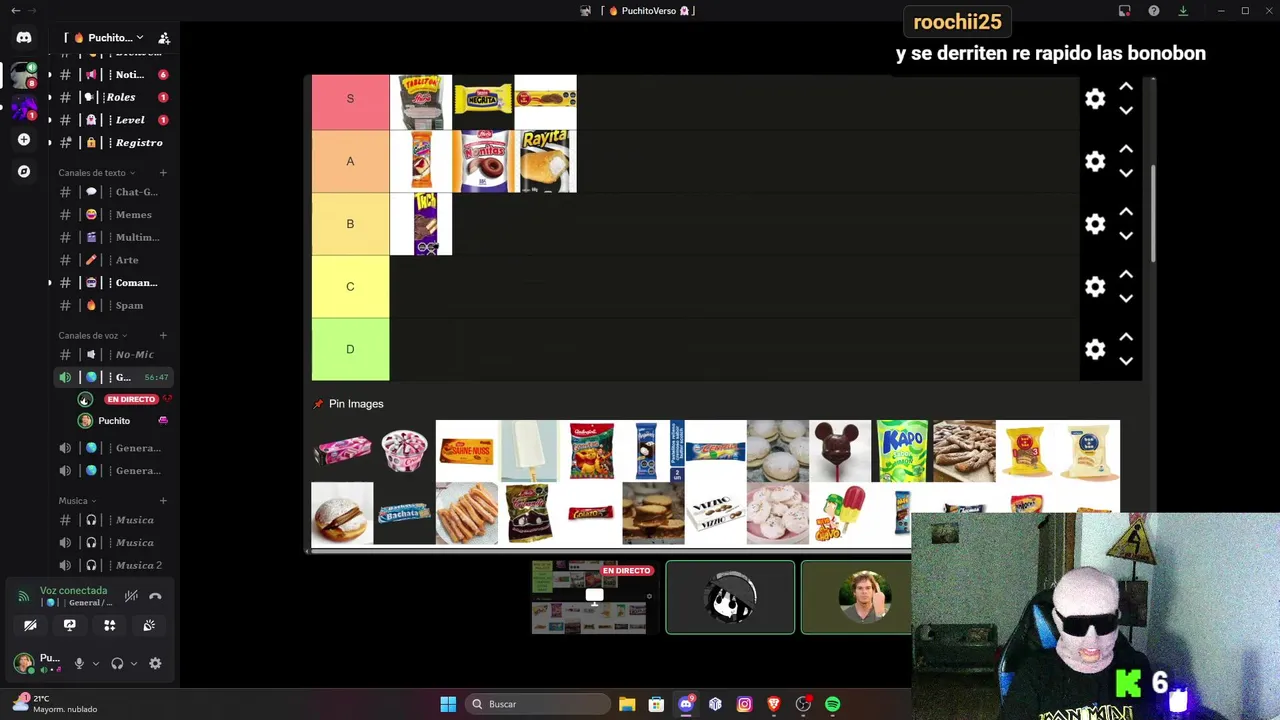The width and height of the screenshot is (1280, 720).
Task: Click invite people icon beside server name
Action: tap(164, 38)
